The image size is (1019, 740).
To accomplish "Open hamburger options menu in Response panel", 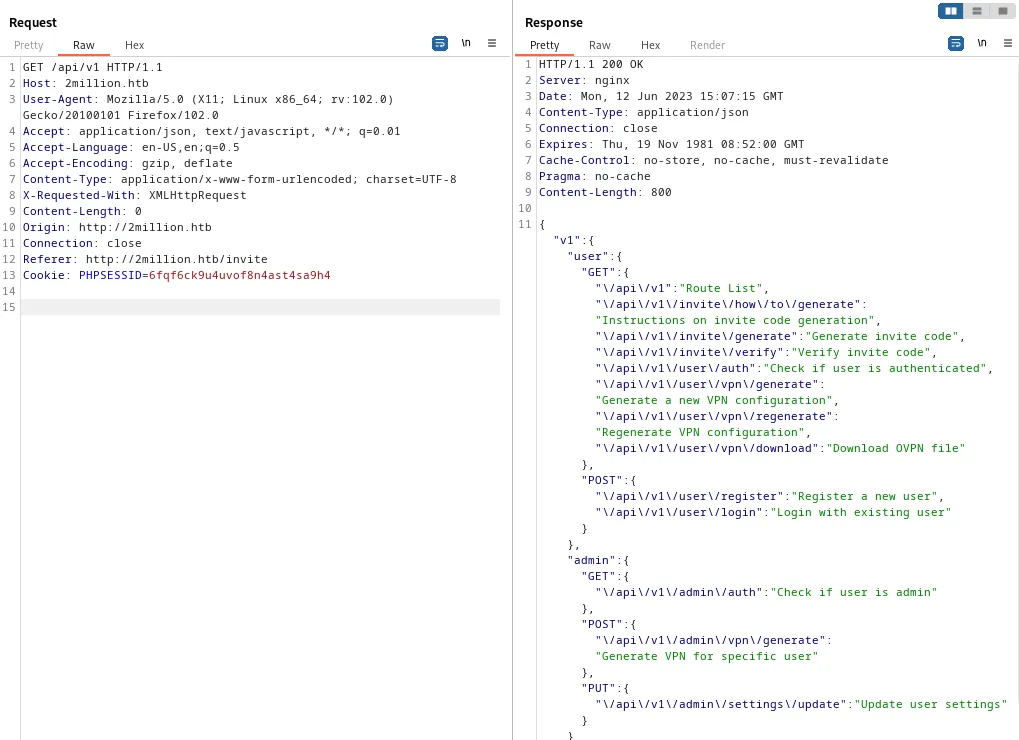I will (1008, 43).
